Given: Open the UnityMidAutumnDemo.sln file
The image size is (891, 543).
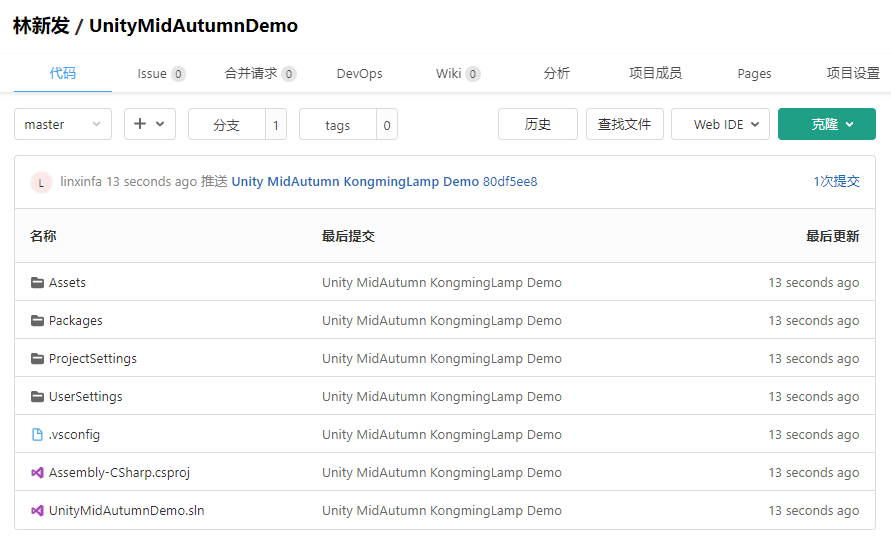Looking at the screenshot, I should 127,511.
